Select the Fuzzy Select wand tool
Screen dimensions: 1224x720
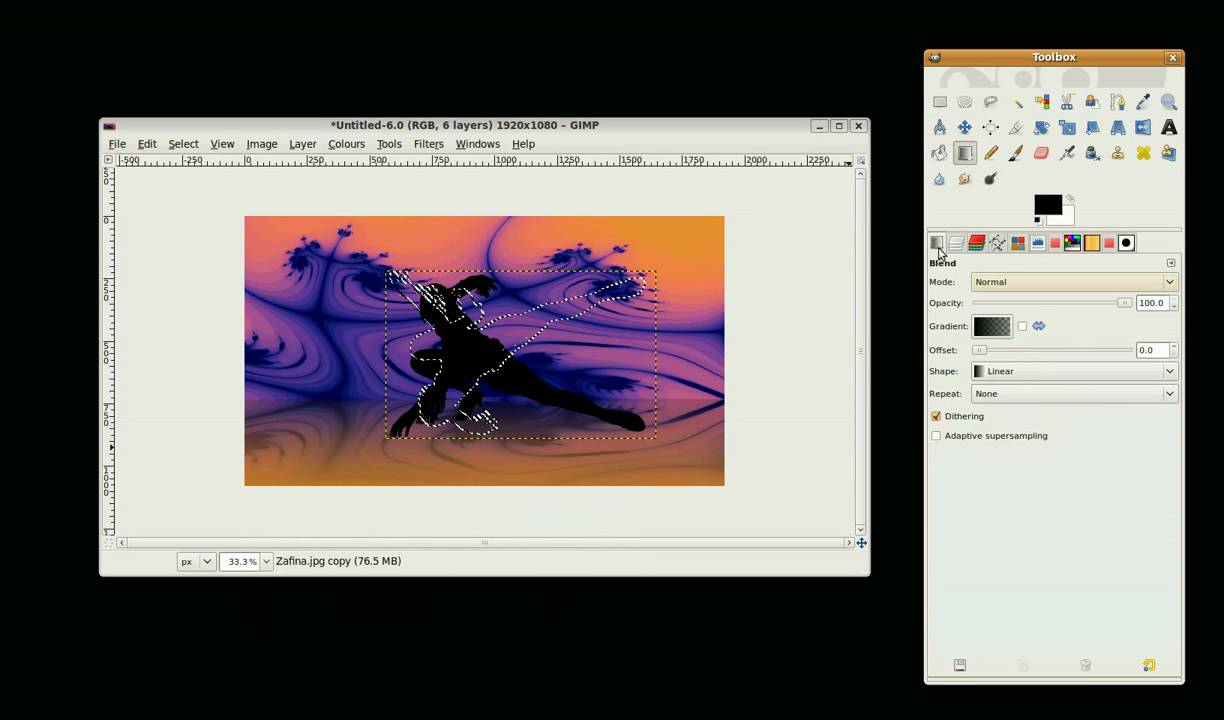[x=1016, y=102]
